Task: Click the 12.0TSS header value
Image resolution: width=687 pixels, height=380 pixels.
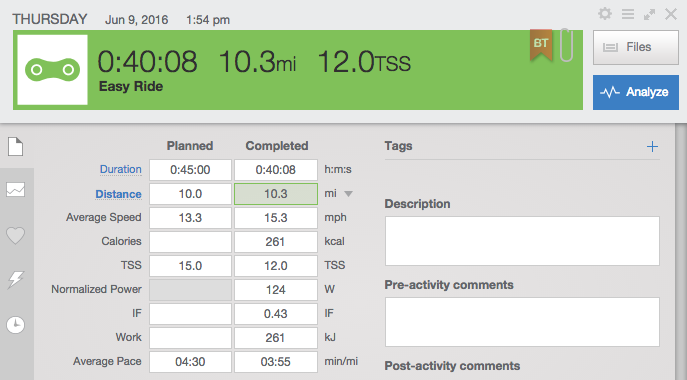Action: pyautogui.click(x=364, y=61)
